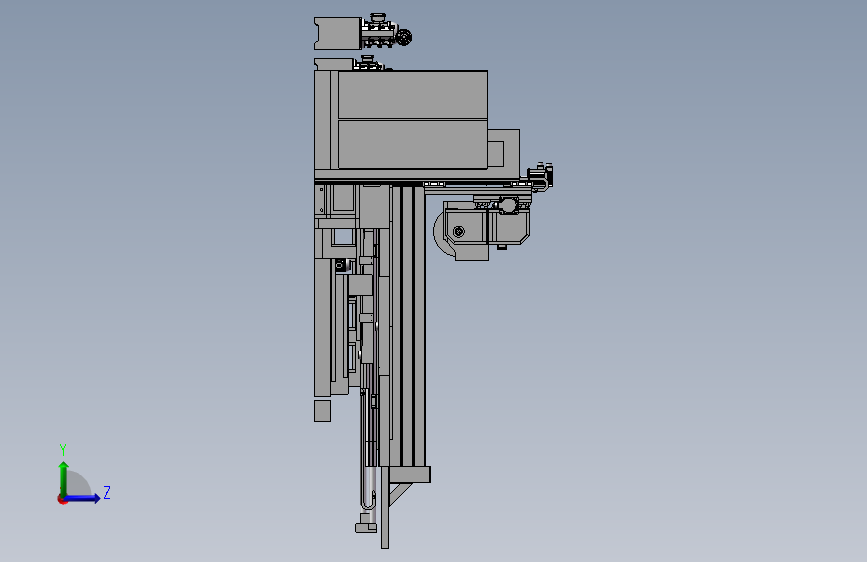The image size is (867, 562).
Task: Select the round motor with concentric circle hub
Action: coord(458,232)
